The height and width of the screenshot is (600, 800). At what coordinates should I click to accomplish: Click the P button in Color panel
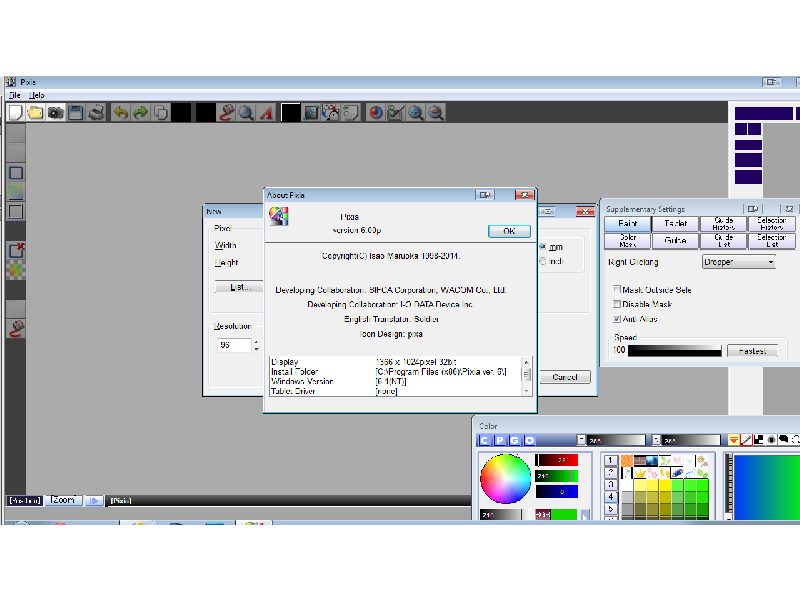[x=499, y=440]
